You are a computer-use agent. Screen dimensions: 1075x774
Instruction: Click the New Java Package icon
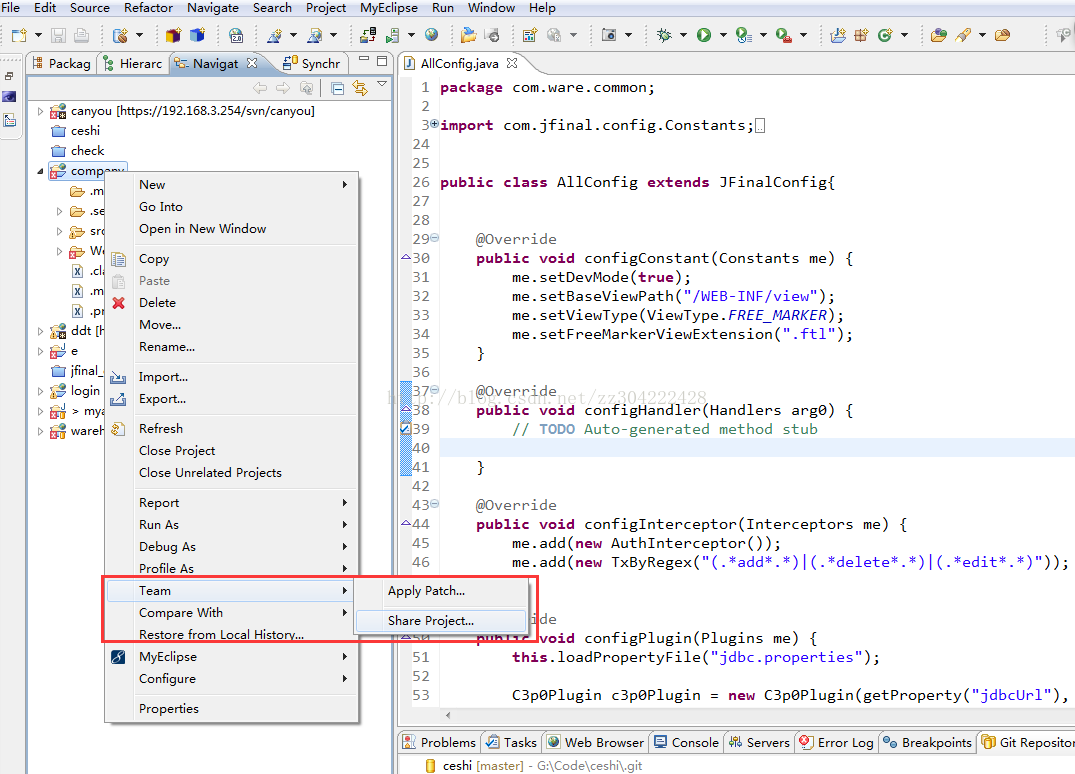pos(862,34)
